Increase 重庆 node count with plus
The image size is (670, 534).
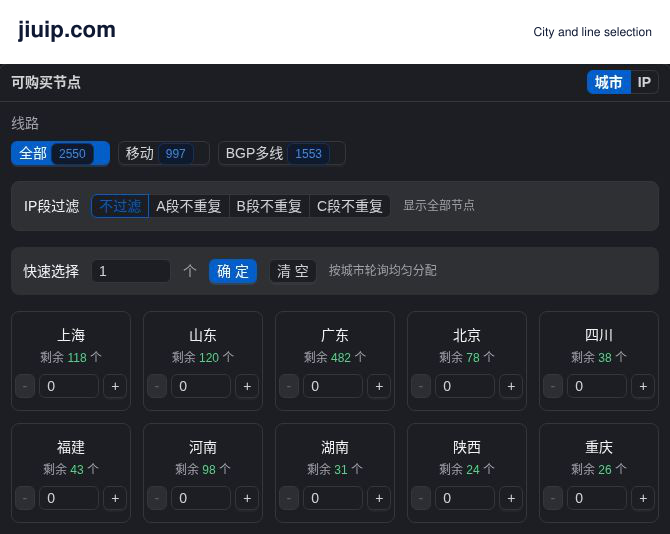coord(644,498)
